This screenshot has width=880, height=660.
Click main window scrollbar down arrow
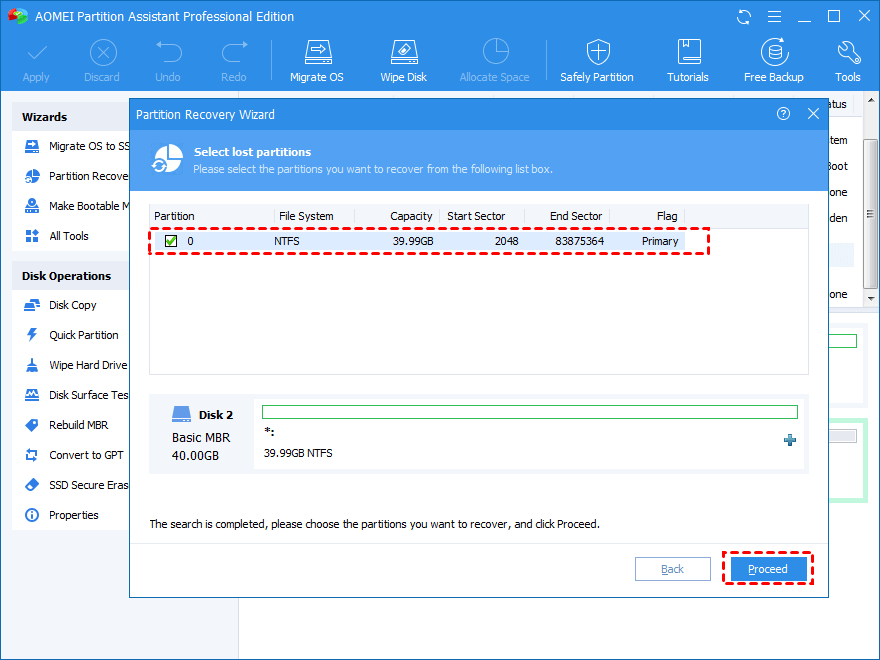coord(870,299)
